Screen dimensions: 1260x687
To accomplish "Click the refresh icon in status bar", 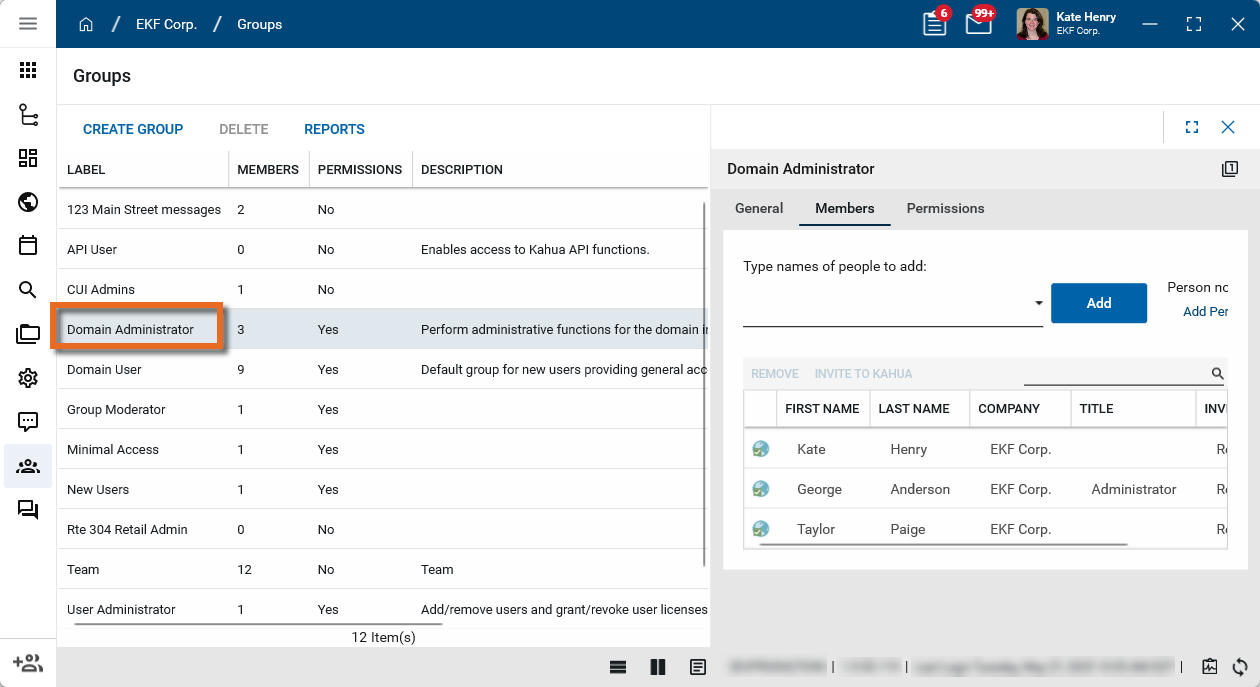I will pyautogui.click(x=1240, y=667).
